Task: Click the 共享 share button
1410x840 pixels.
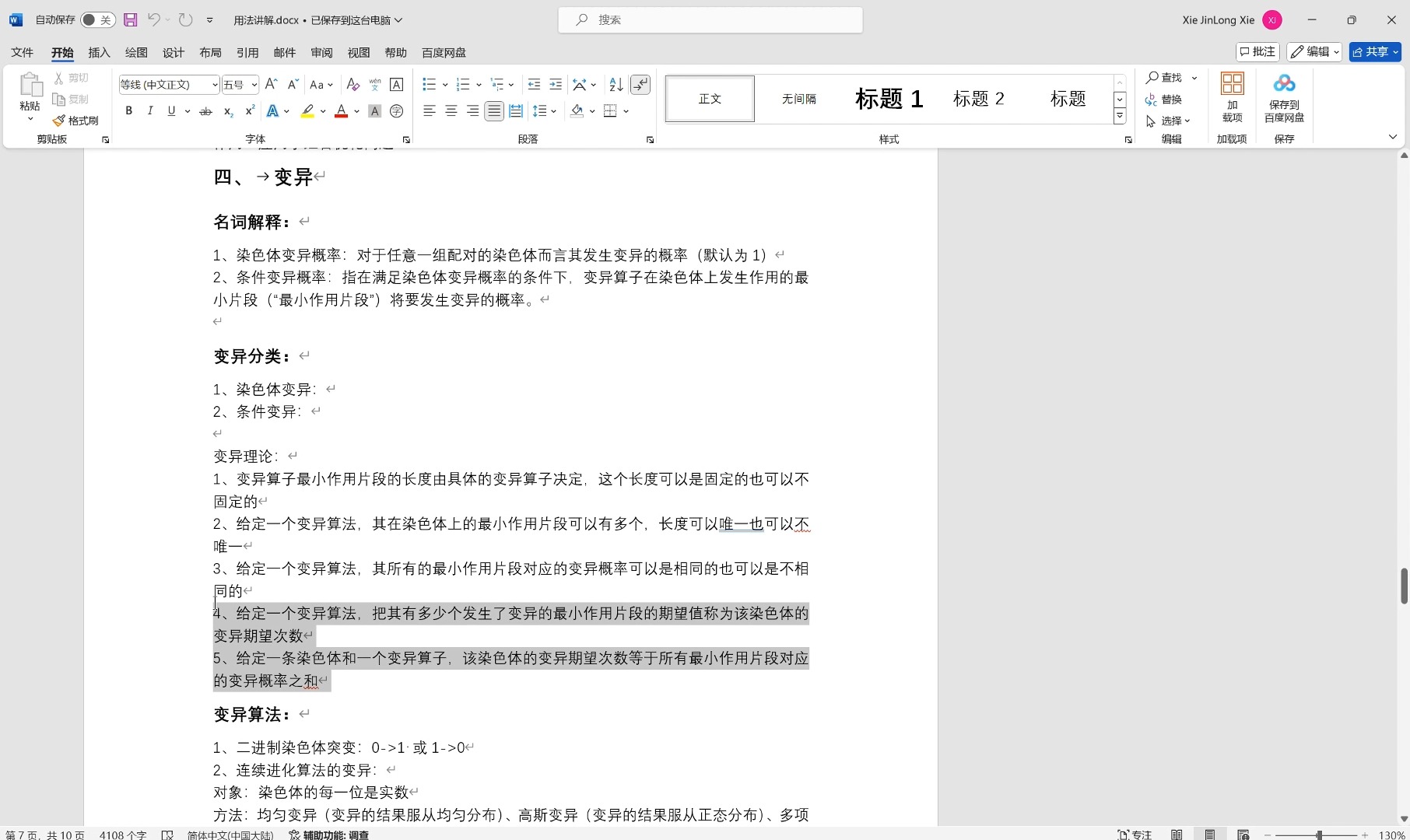Action: point(1375,52)
